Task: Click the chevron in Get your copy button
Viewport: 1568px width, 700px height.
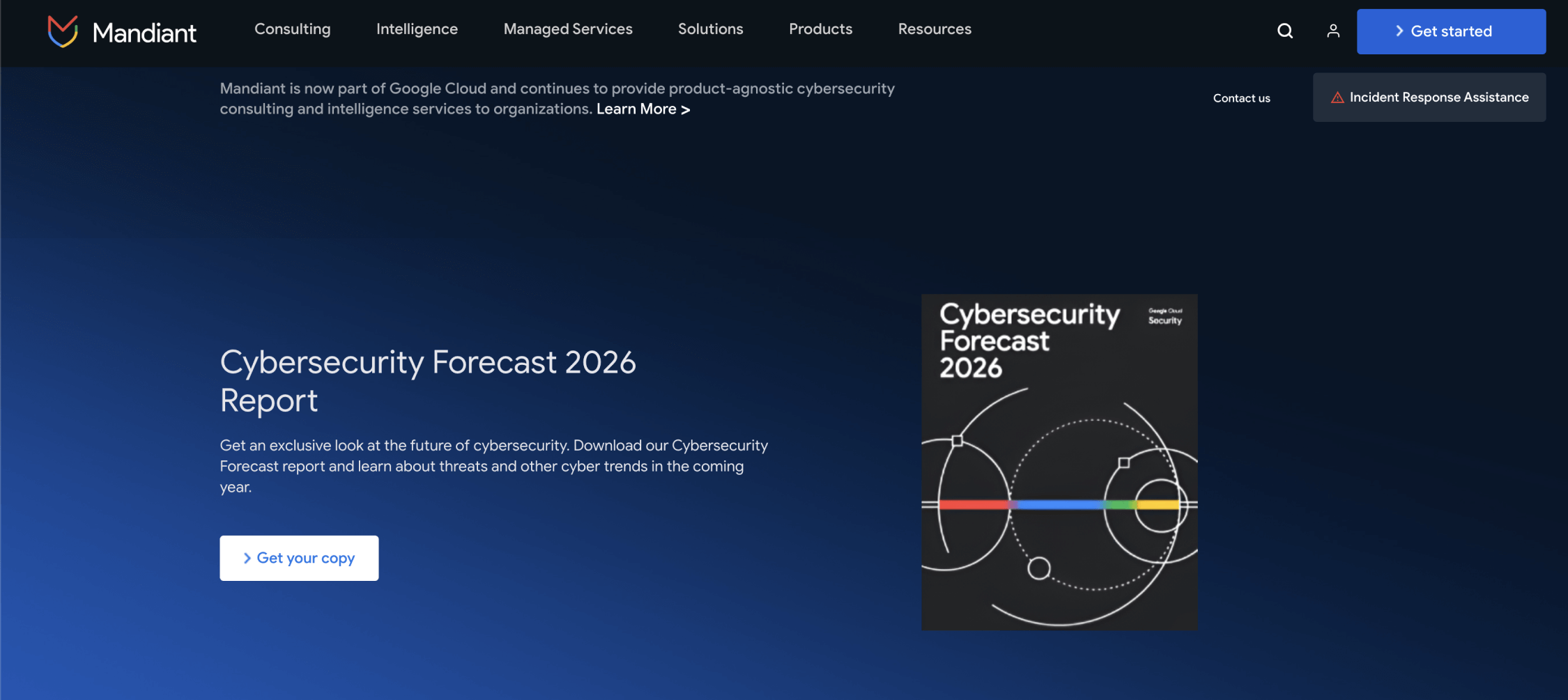Action: [247, 558]
